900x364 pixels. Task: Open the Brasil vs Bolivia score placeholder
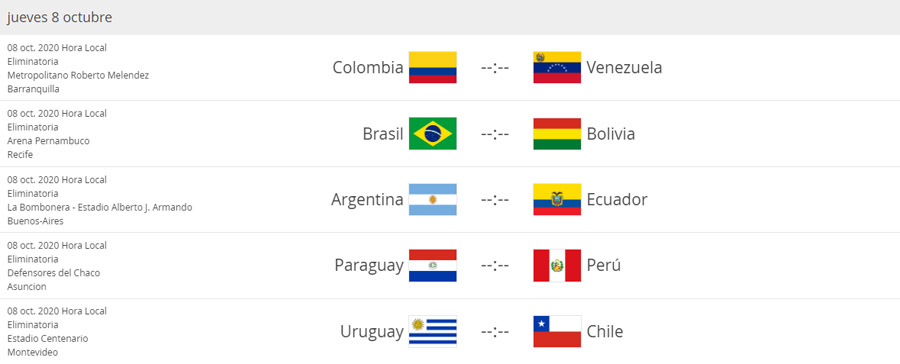[x=495, y=134]
